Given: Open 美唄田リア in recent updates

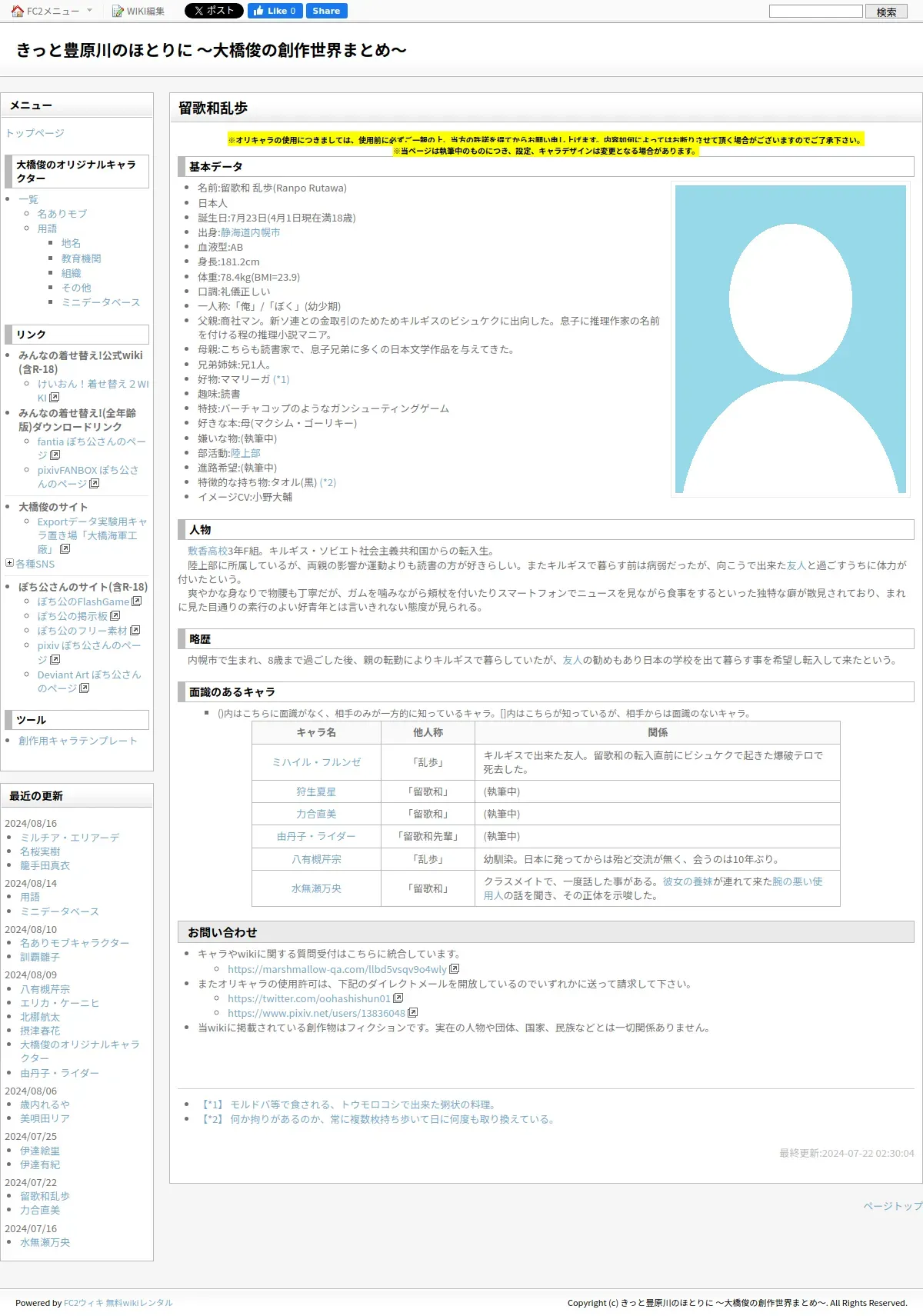Looking at the screenshot, I should (x=45, y=1118).
